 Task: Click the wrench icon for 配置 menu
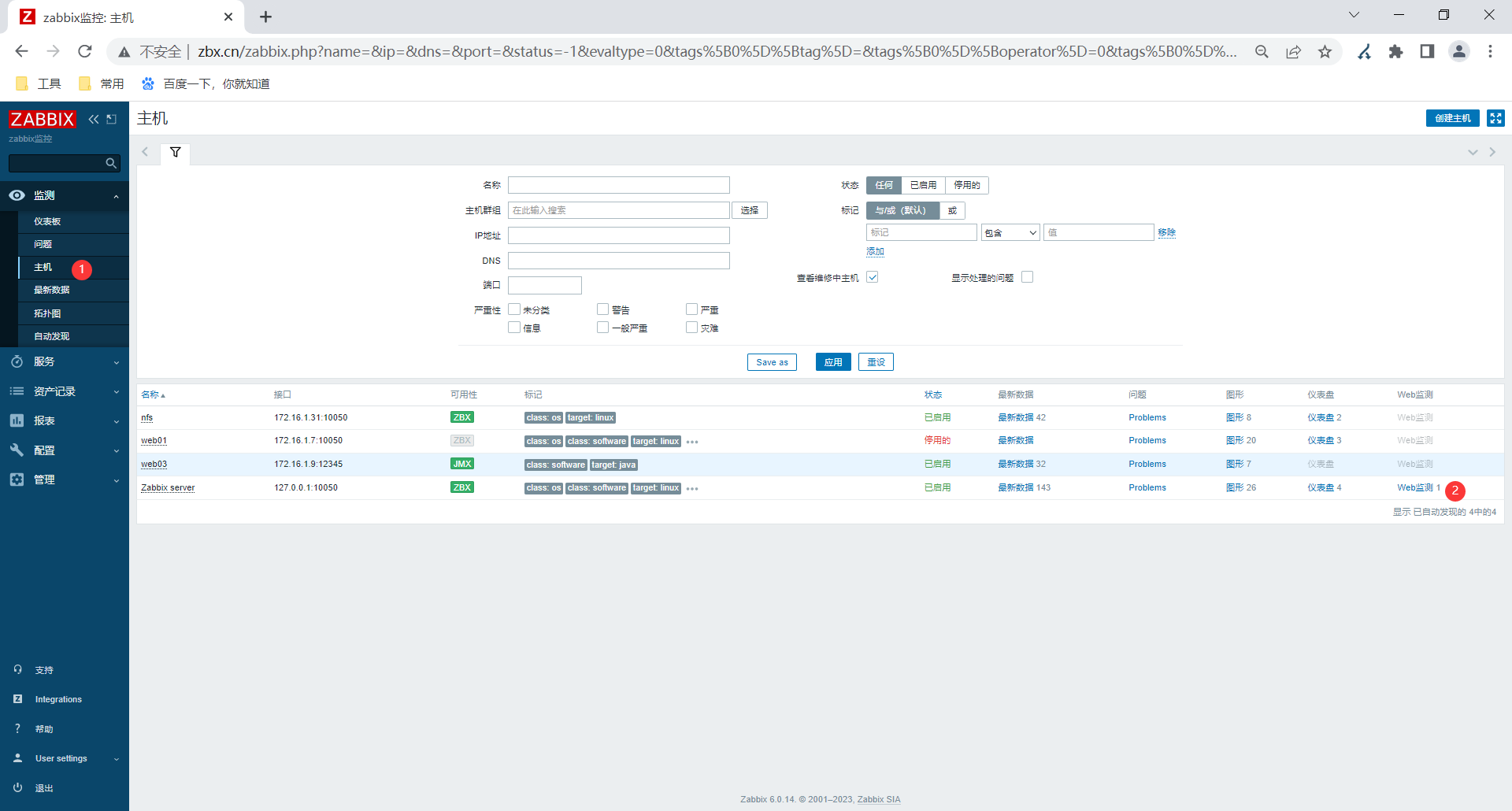click(17, 450)
